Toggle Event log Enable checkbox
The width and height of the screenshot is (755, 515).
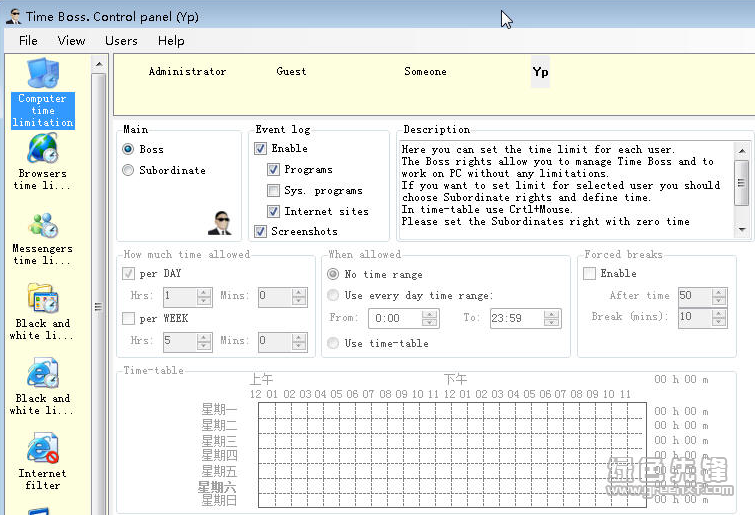click(260, 148)
